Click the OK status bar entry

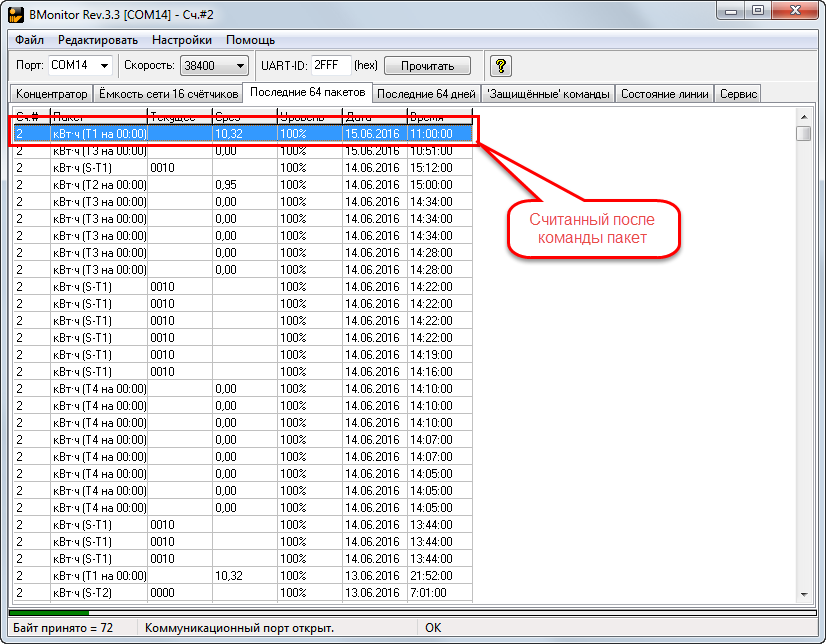click(x=433, y=628)
